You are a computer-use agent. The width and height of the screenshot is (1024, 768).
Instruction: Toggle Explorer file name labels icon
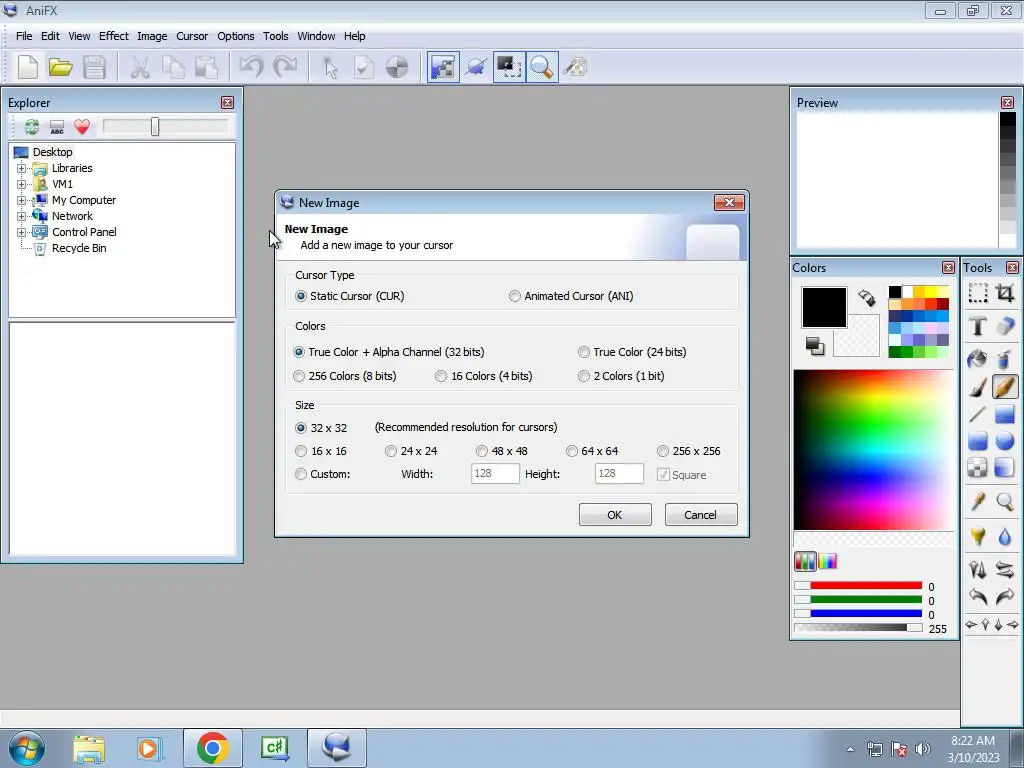(57, 127)
